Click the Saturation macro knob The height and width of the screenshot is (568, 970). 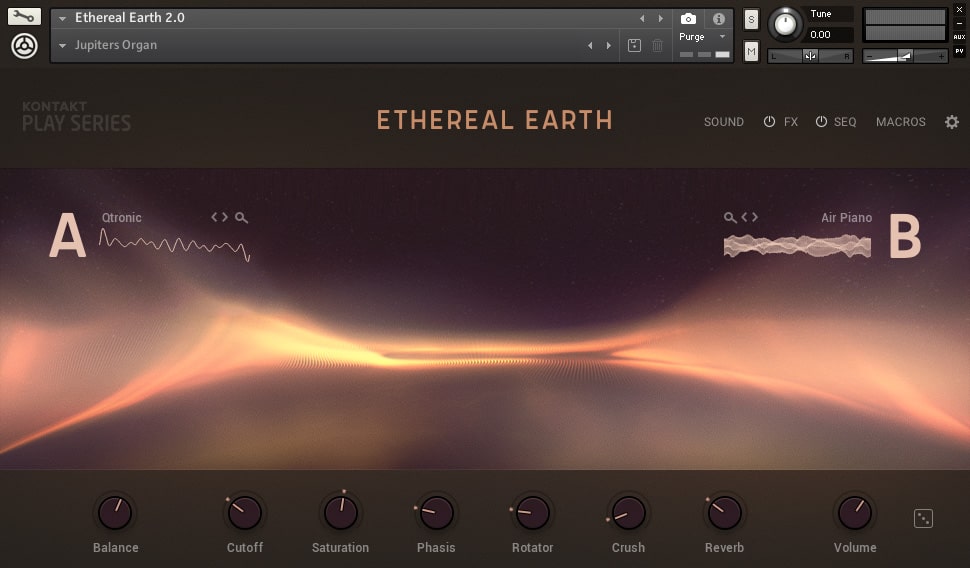point(341,513)
